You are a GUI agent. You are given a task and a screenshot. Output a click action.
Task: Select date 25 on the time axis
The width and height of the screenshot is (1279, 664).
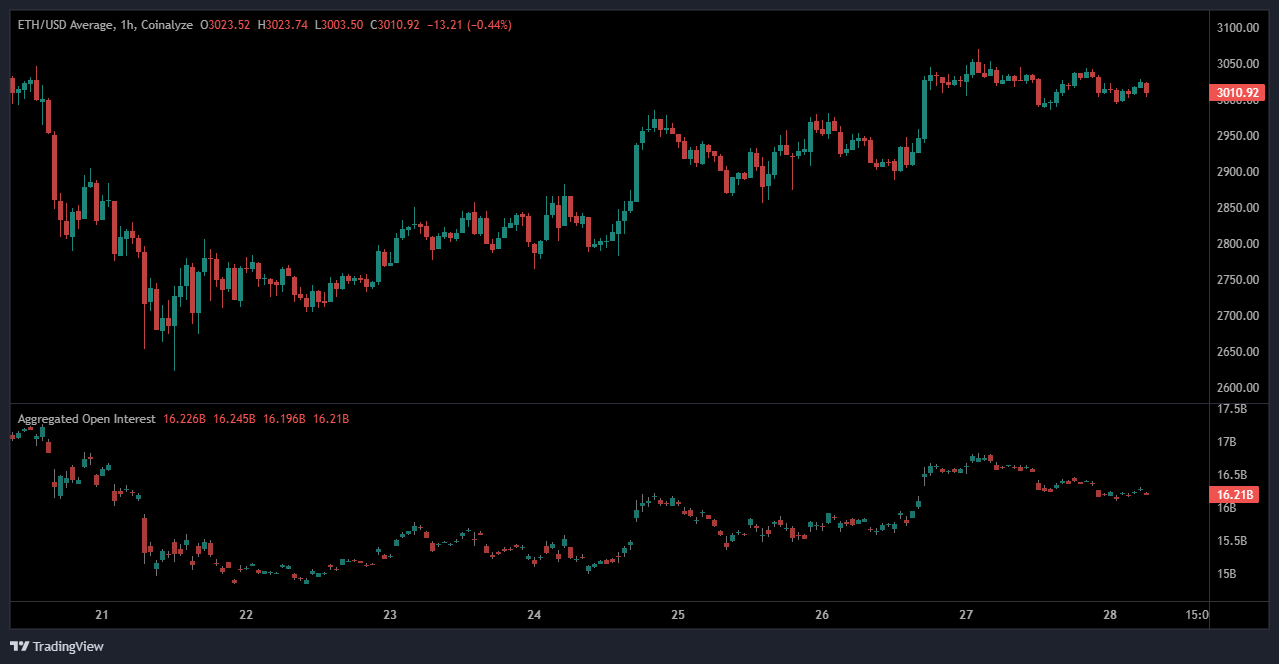[678, 615]
